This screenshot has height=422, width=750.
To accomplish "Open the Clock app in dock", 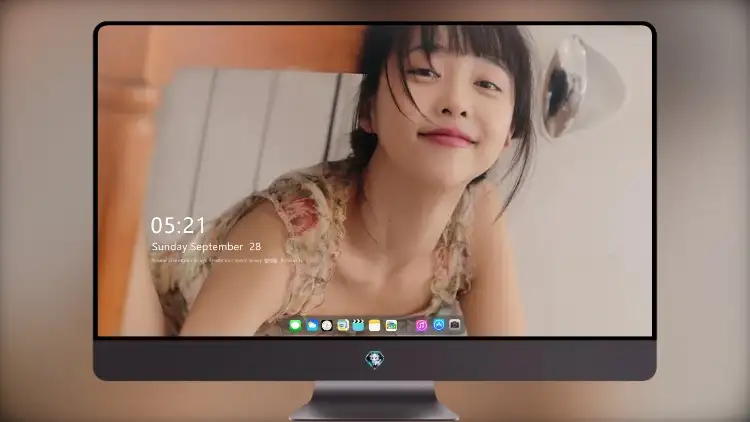I will (x=327, y=325).
